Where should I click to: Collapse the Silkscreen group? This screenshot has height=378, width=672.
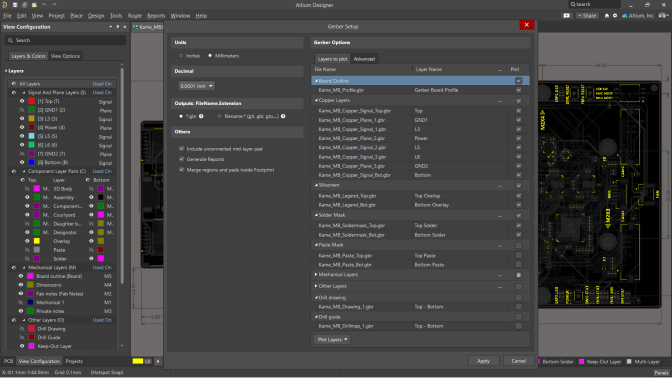[316, 185]
